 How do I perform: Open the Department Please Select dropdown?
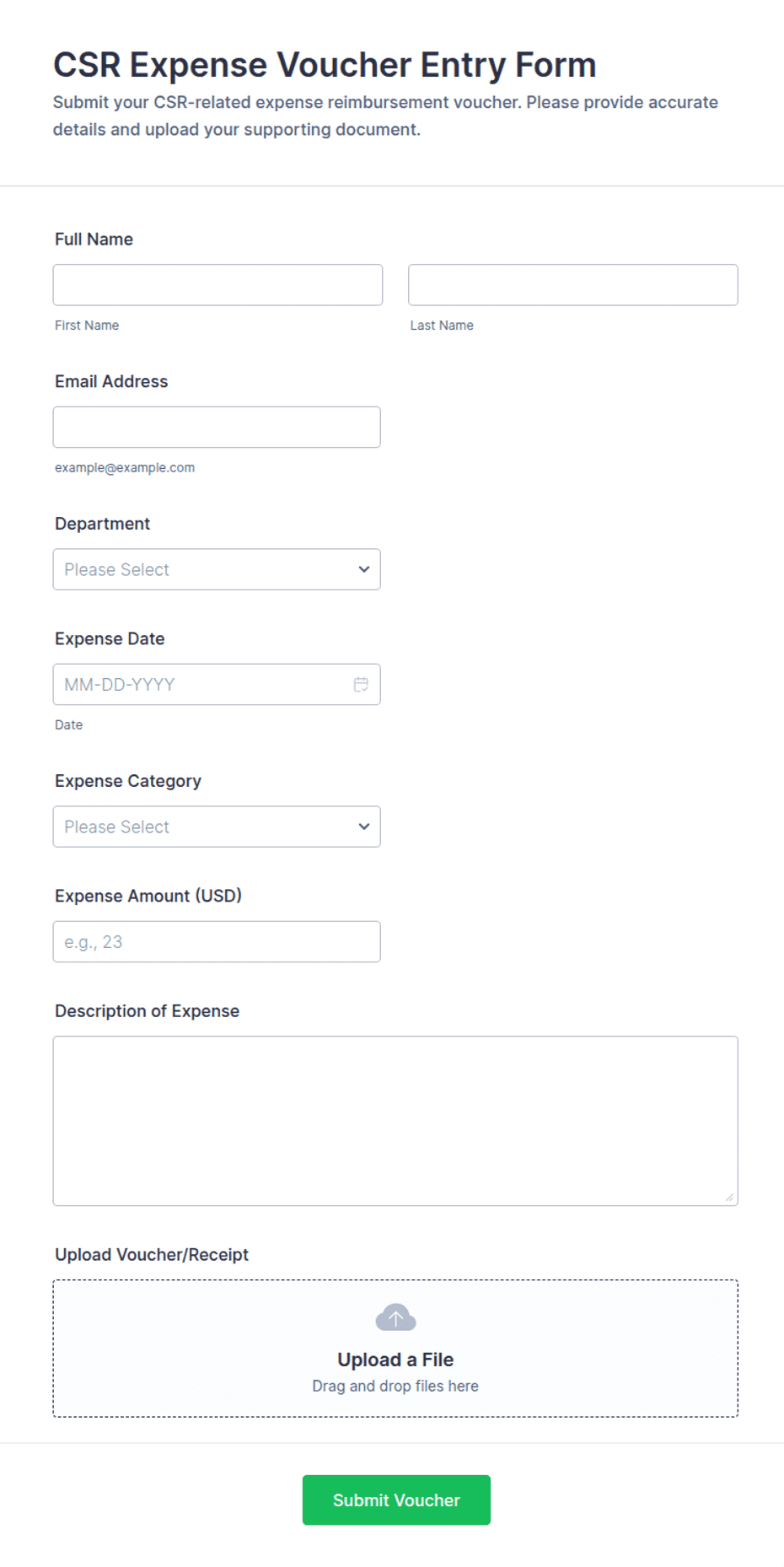217,569
